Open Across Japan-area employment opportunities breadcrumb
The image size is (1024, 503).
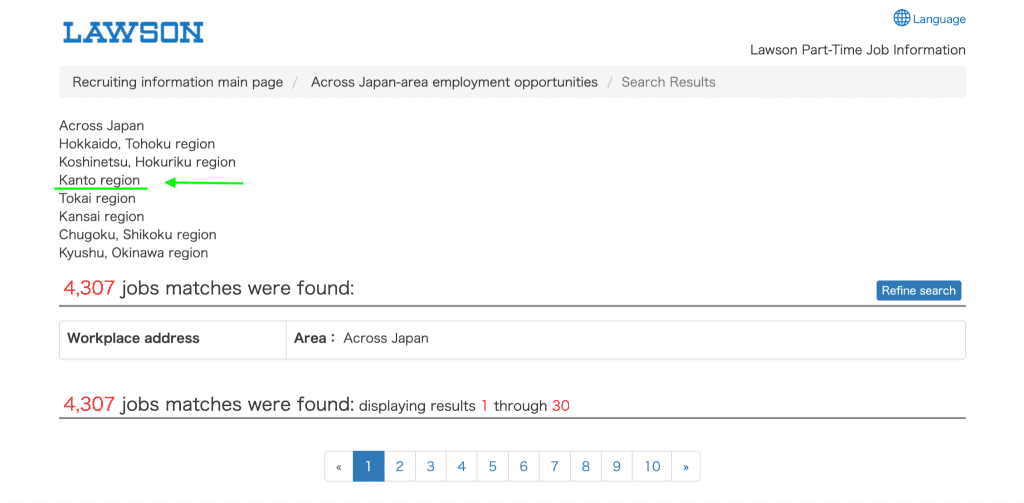pos(454,82)
